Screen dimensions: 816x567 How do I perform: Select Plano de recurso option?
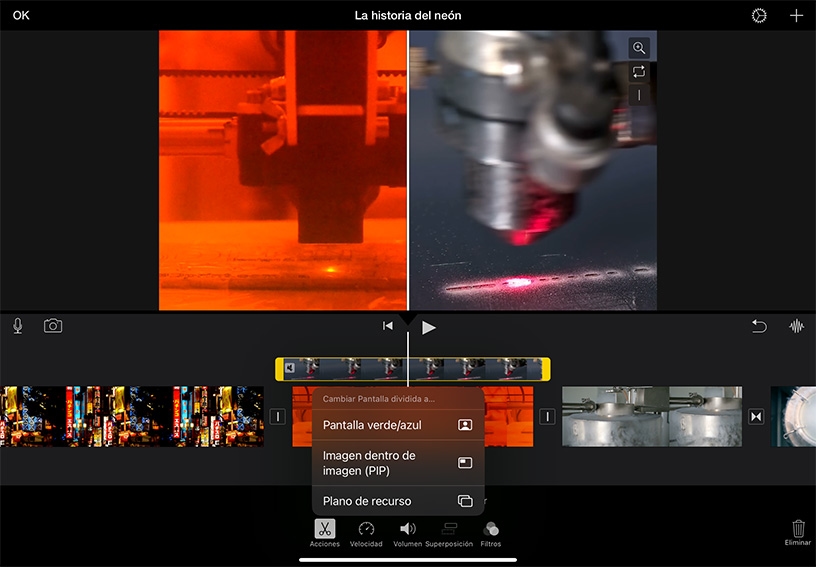click(x=398, y=501)
